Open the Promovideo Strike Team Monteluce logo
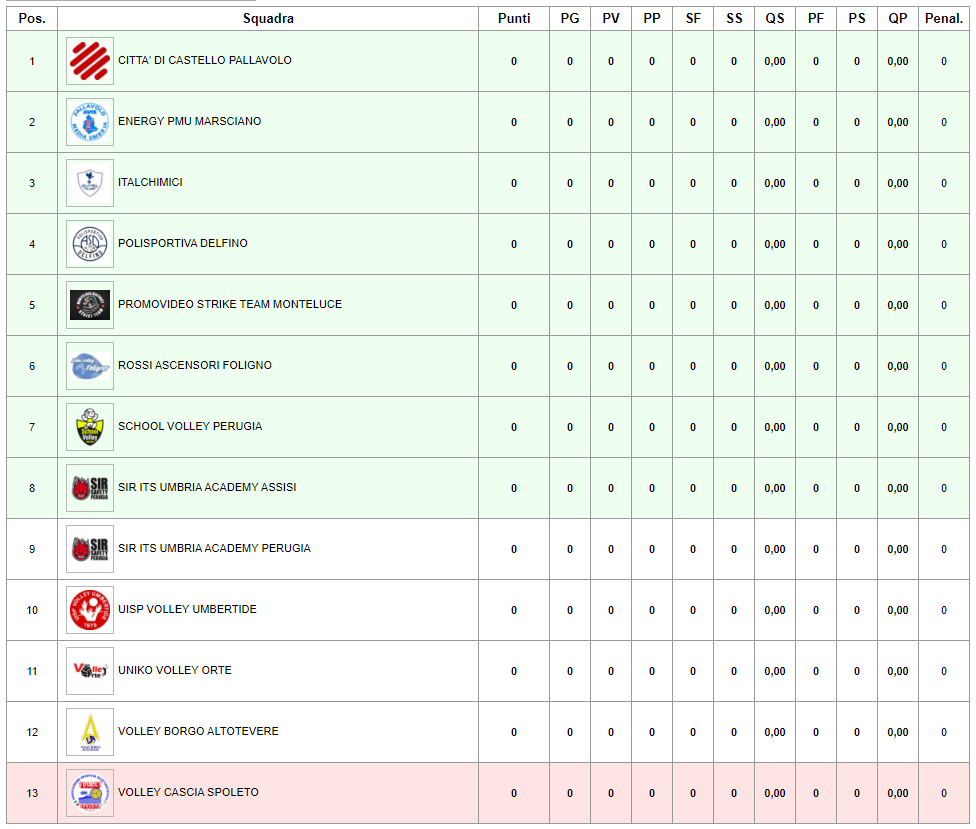Image resolution: width=976 pixels, height=829 pixels. (90, 305)
